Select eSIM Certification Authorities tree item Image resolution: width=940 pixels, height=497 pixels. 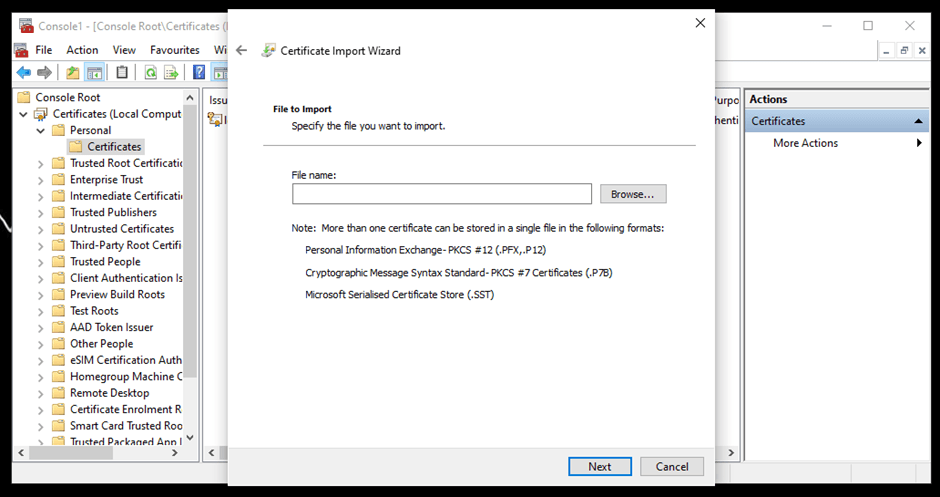point(125,360)
